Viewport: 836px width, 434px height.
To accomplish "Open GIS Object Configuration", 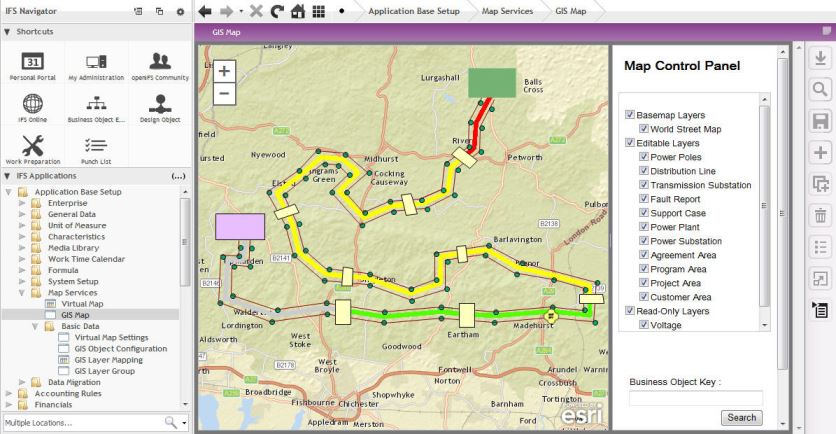I will 120,348.
